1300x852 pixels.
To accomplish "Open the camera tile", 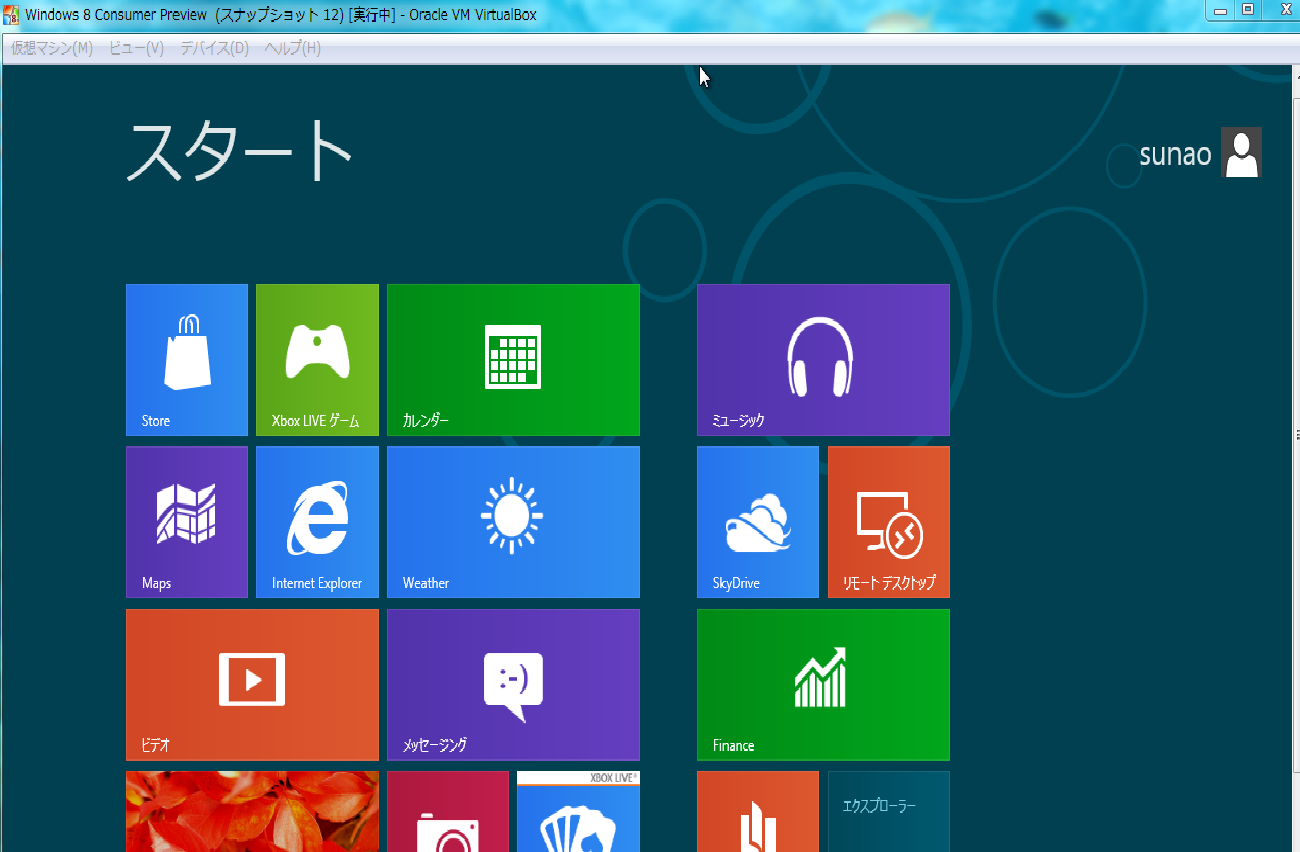I will coord(448,811).
